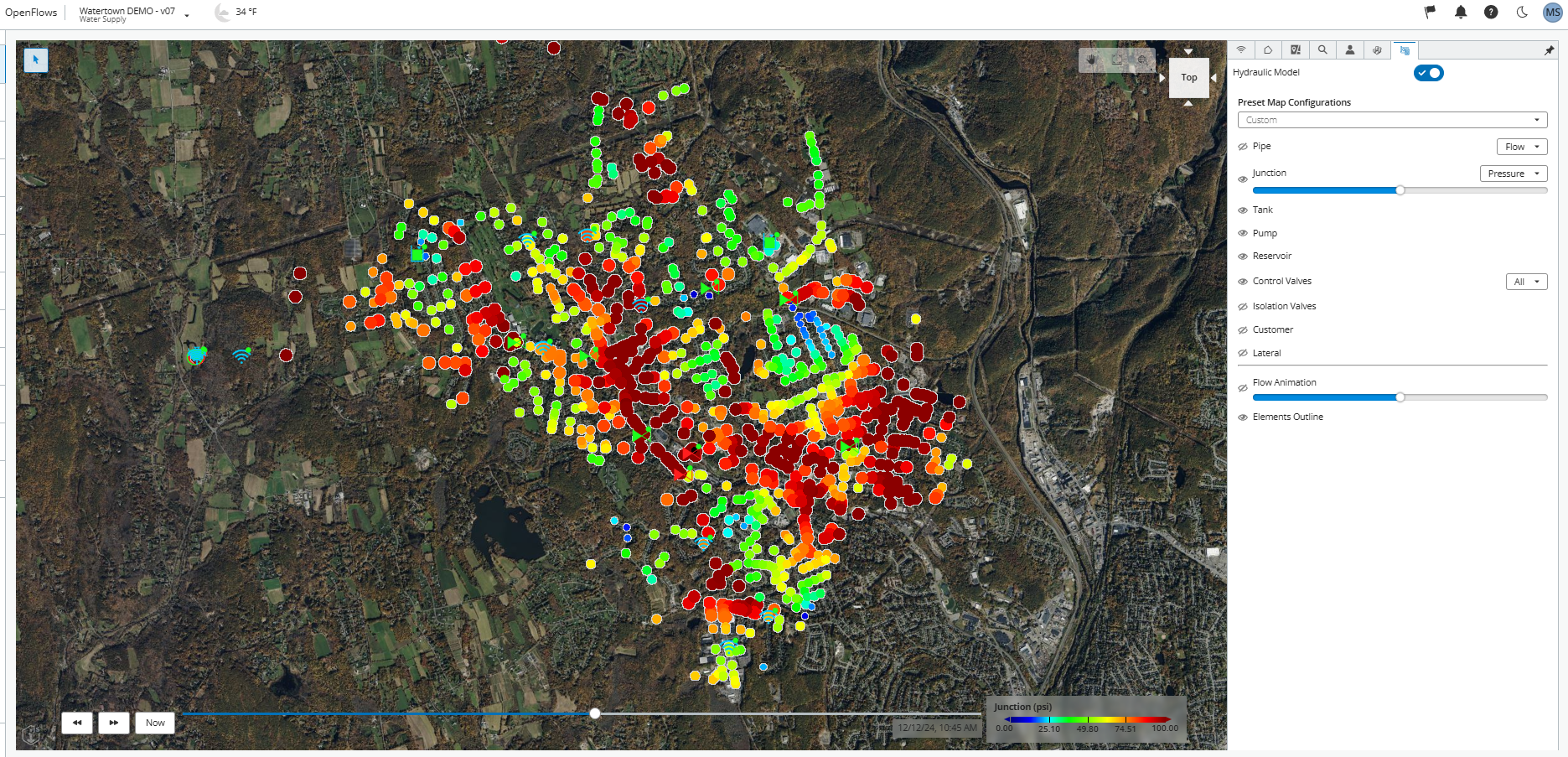Click the Top face of view cube
Image resolution: width=1568 pixels, height=757 pixels.
[1189, 77]
